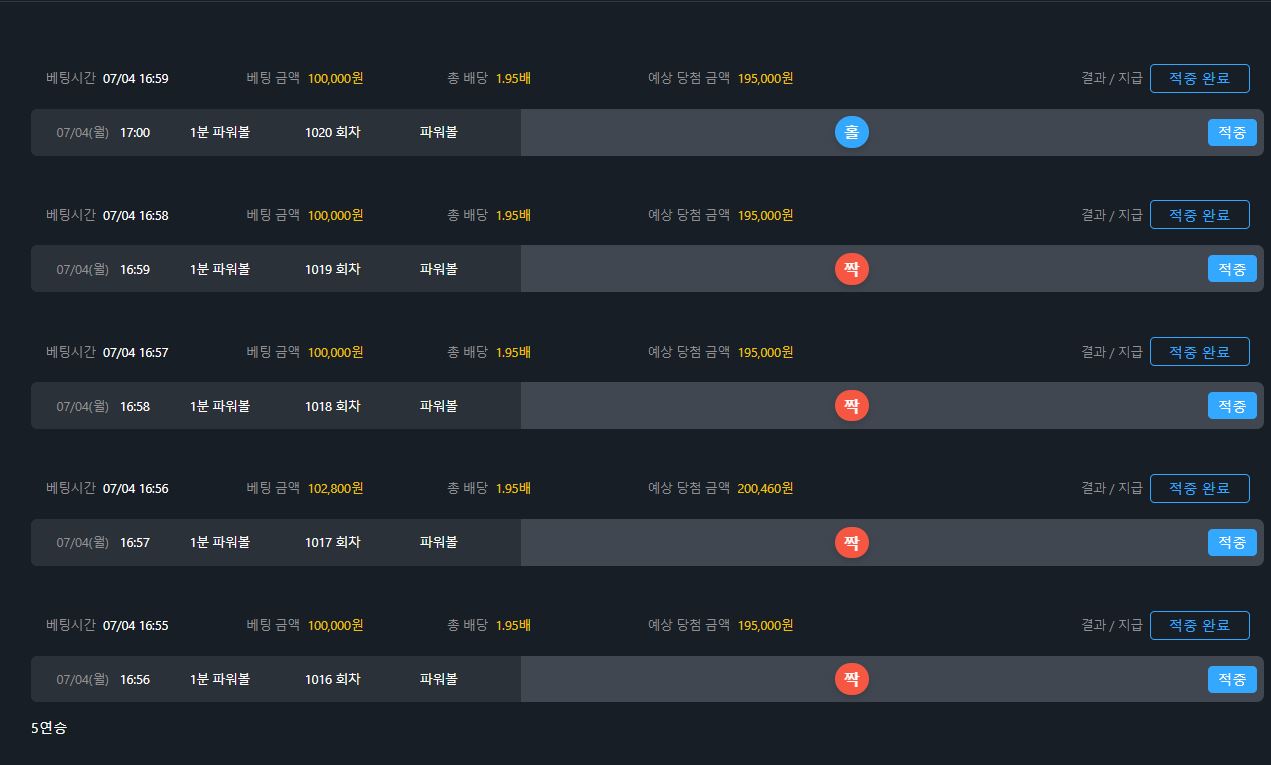The image size is (1271, 765).
Task: Click the red 짝 badge for round 1019
Action: click(x=852, y=269)
